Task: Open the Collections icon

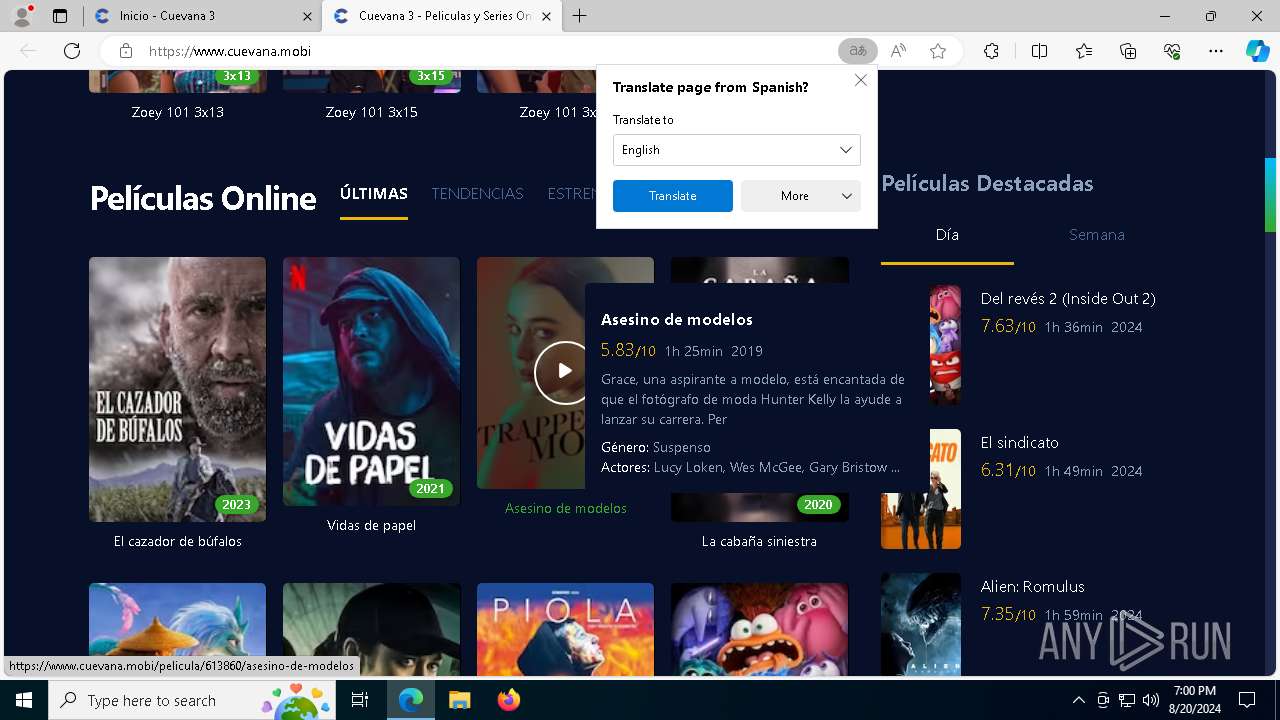Action: click(x=1128, y=51)
